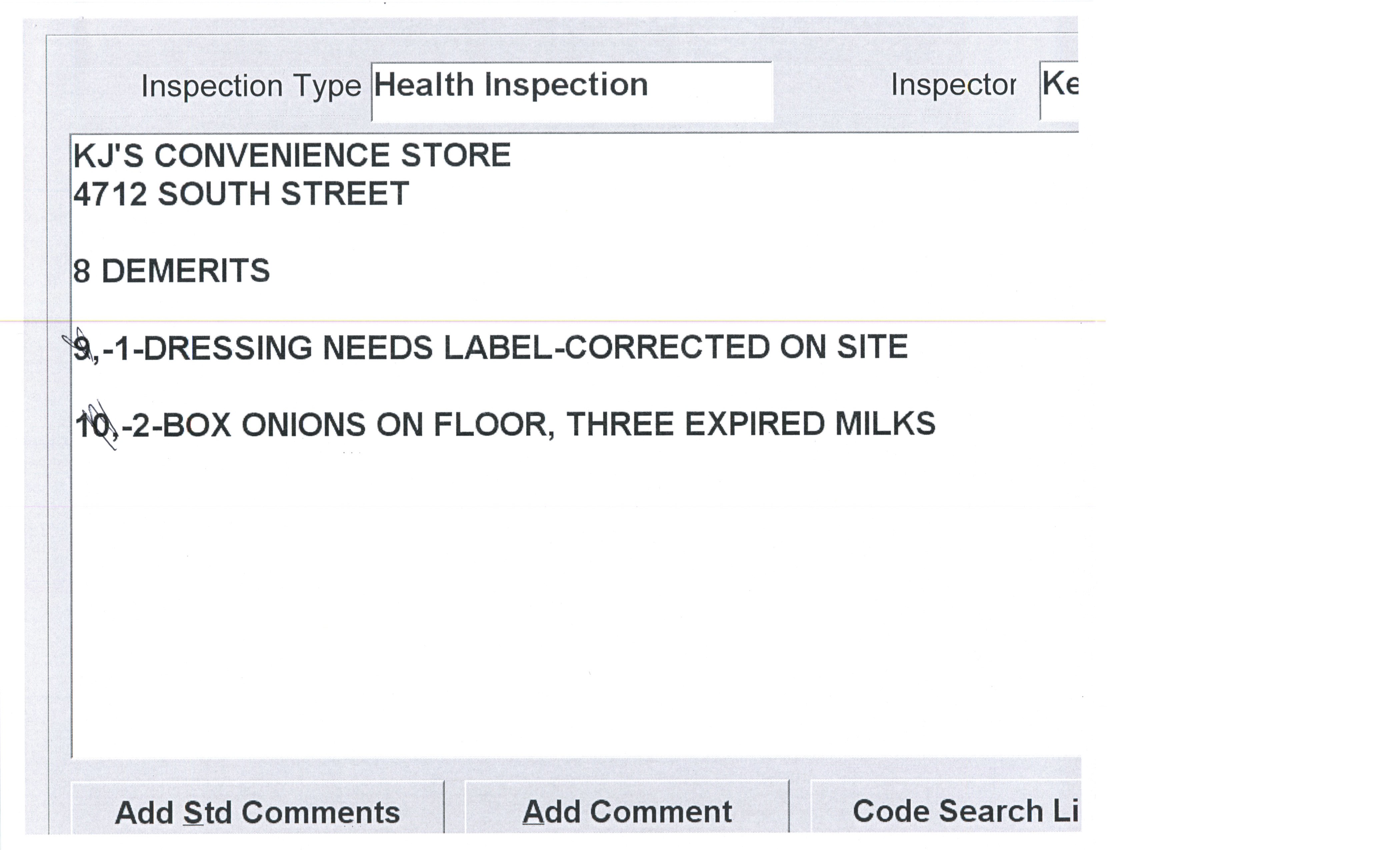Click the THREE EXPIRED MILKS text
This screenshot has height=850, width=1400.
tap(750, 424)
